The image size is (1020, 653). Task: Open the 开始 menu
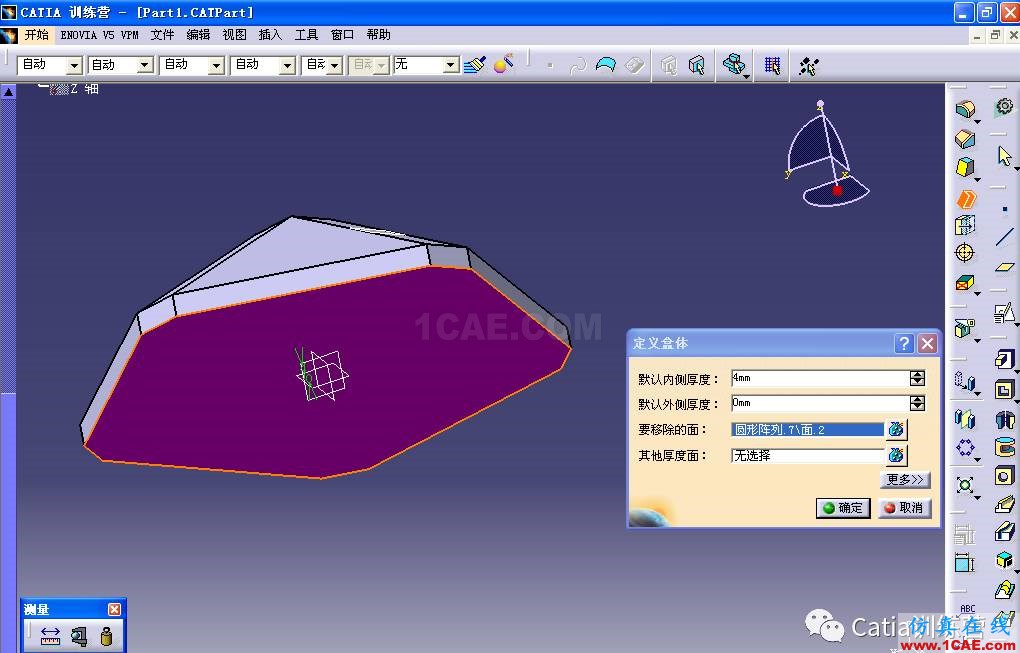point(36,34)
